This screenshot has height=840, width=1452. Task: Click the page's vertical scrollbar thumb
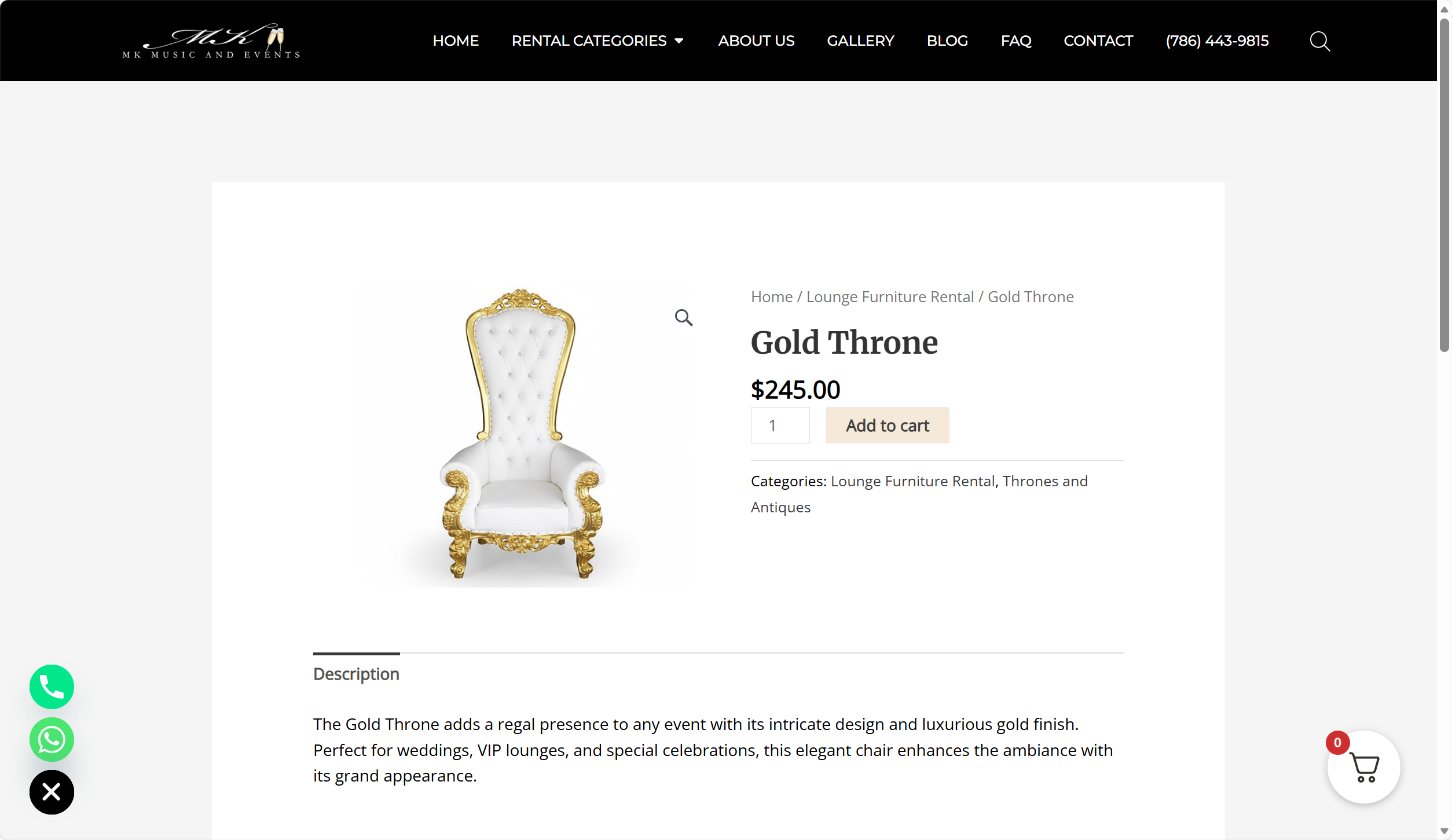click(x=1444, y=185)
